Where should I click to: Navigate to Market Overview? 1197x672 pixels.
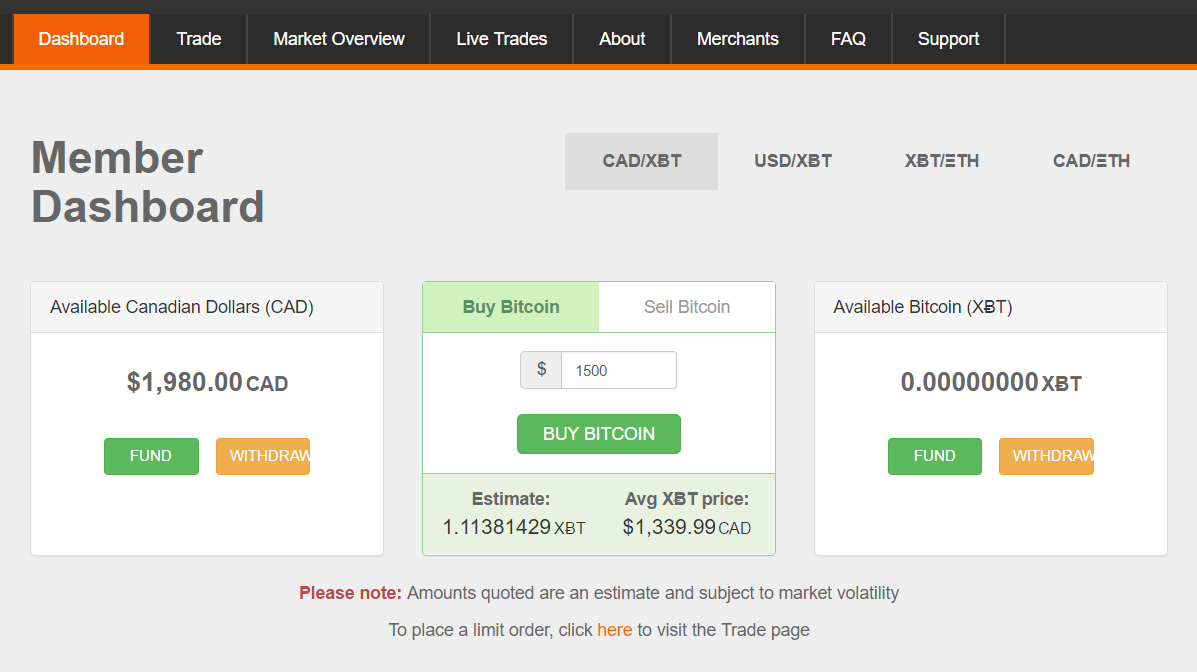tap(338, 38)
